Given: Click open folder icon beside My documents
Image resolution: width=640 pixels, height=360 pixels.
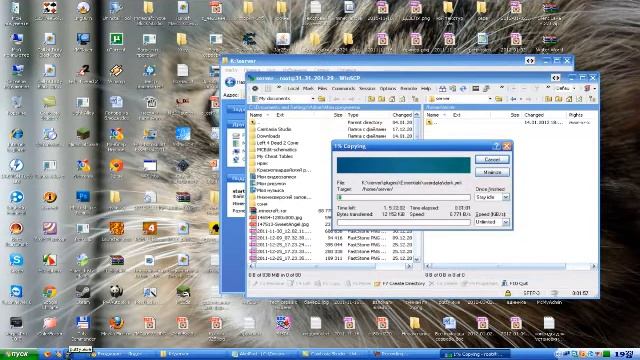Looking at the screenshot, I should [x=322, y=99].
